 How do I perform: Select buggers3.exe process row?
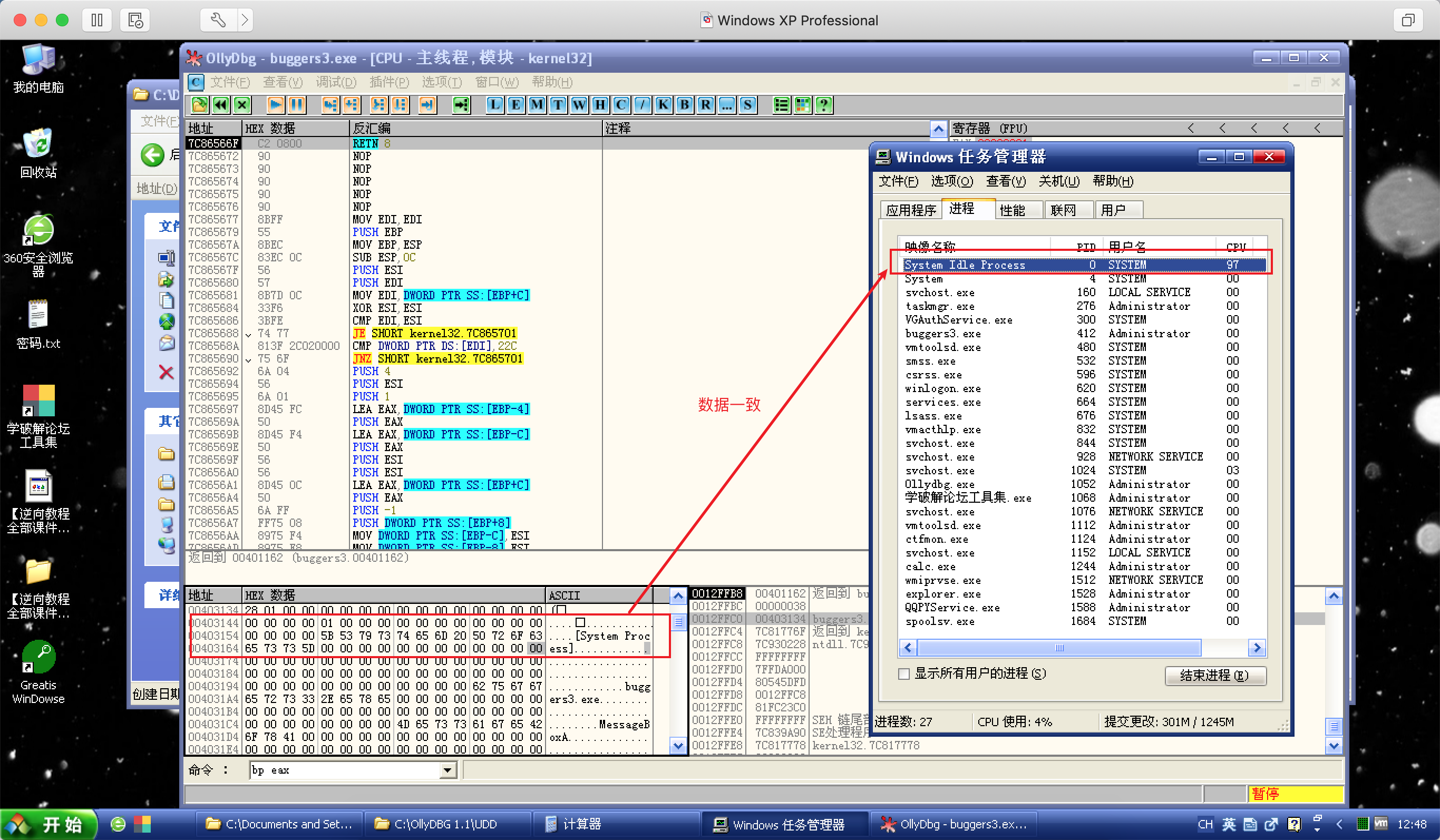tap(943, 334)
